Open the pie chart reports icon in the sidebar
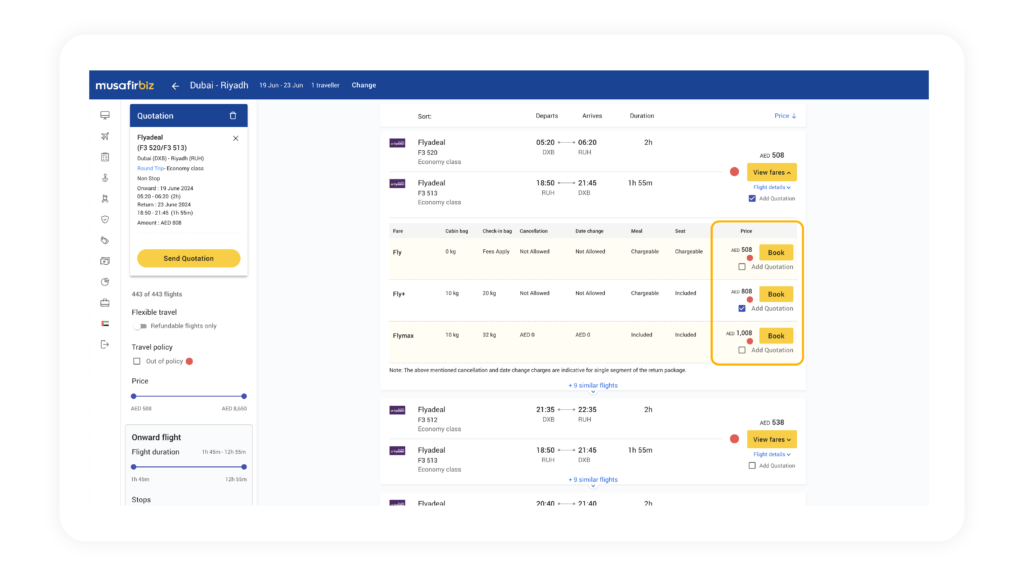Screen dimensions: 1024x576 click(x=104, y=282)
